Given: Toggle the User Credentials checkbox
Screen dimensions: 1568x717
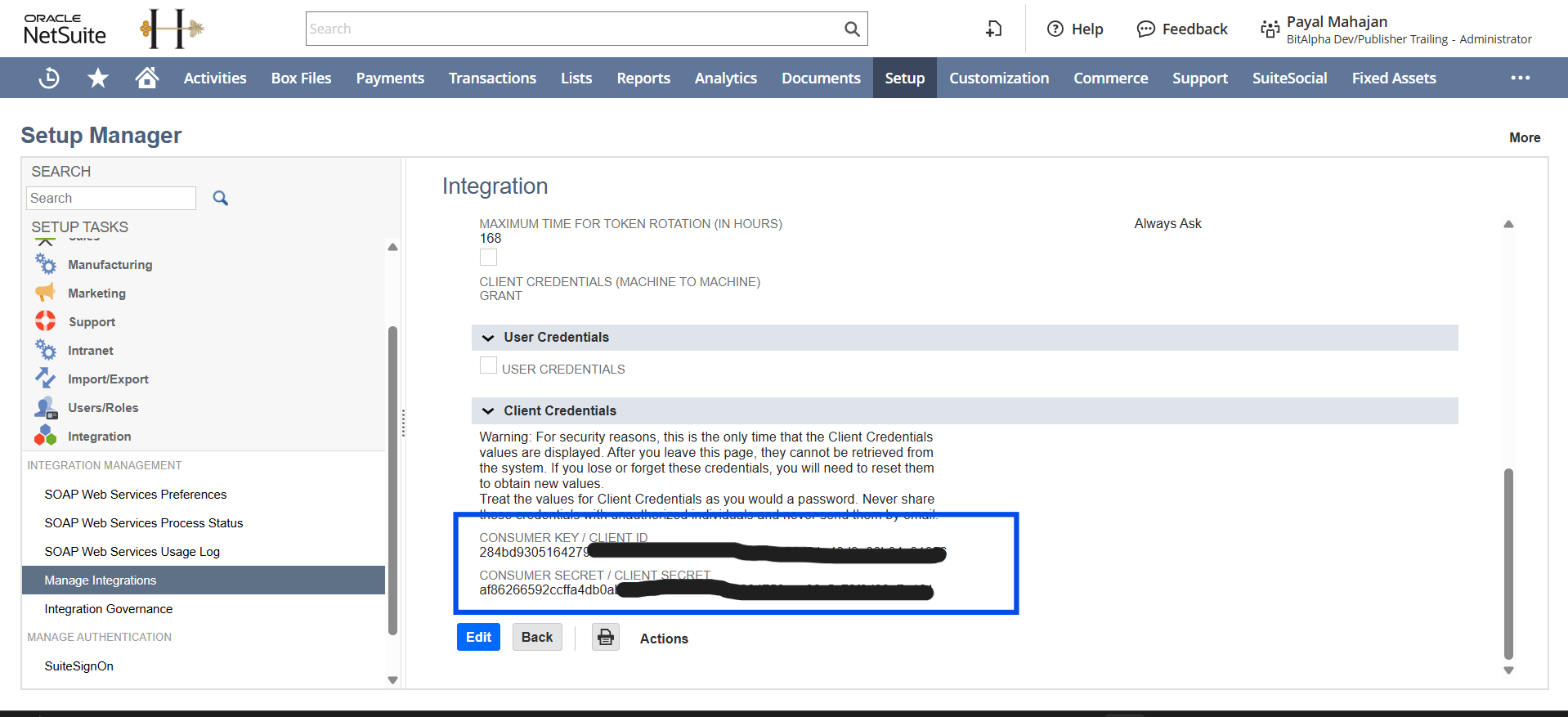Looking at the screenshot, I should point(488,365).
